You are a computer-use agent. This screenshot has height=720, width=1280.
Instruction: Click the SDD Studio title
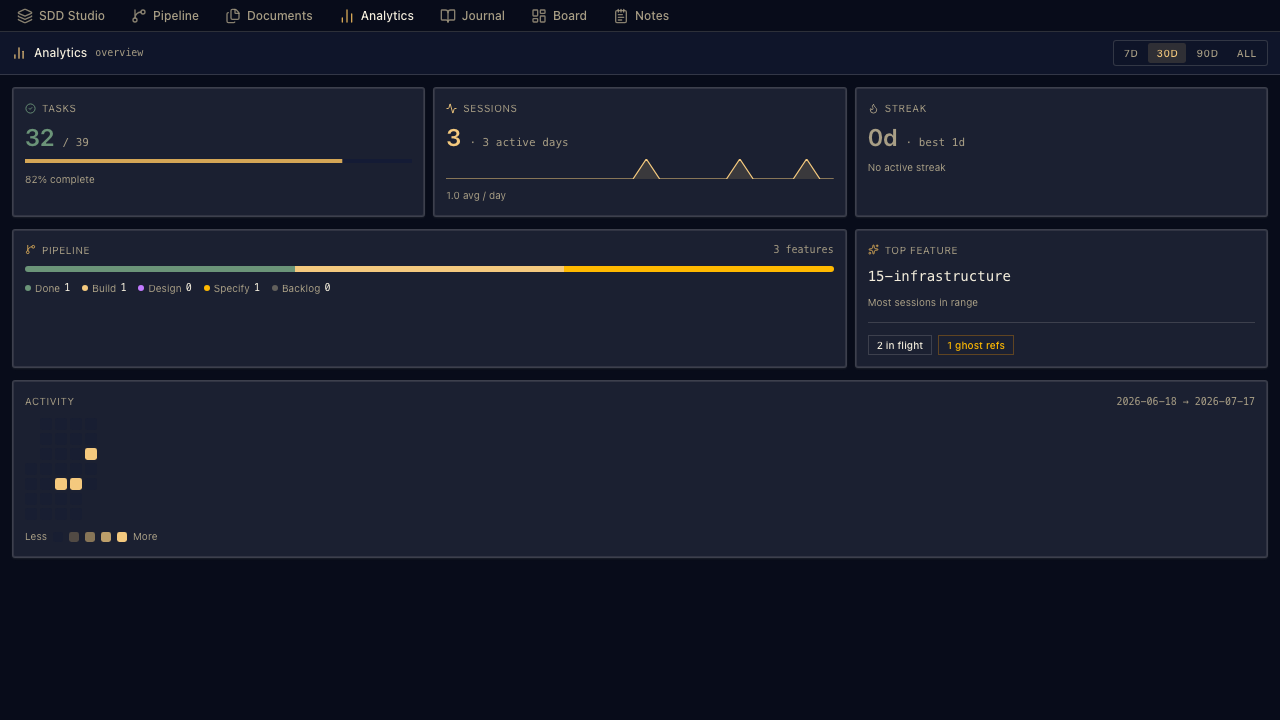click(72, 16)
